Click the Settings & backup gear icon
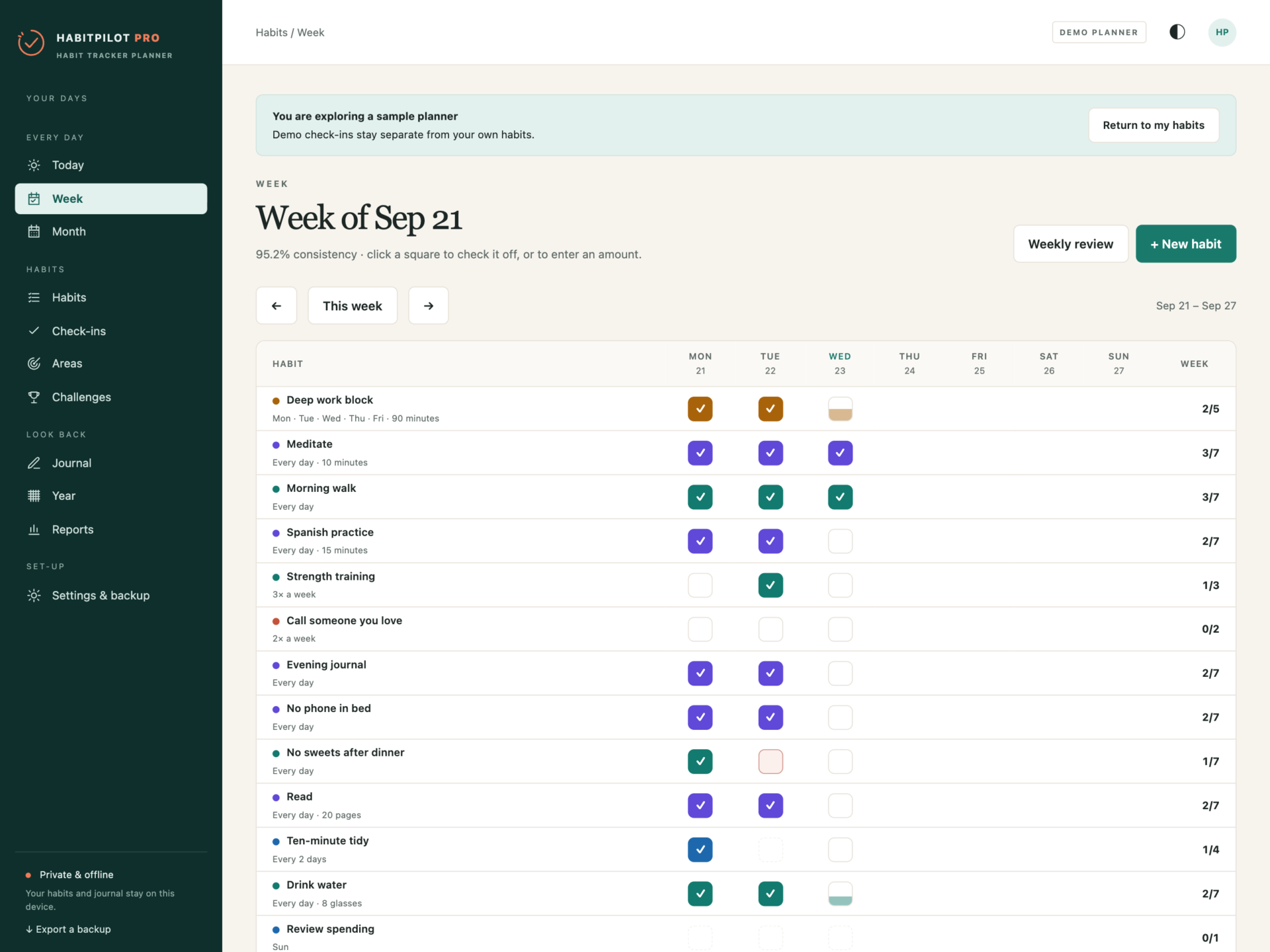The width and height of the screenshot is (1270, 952). (x=34, y=595)
